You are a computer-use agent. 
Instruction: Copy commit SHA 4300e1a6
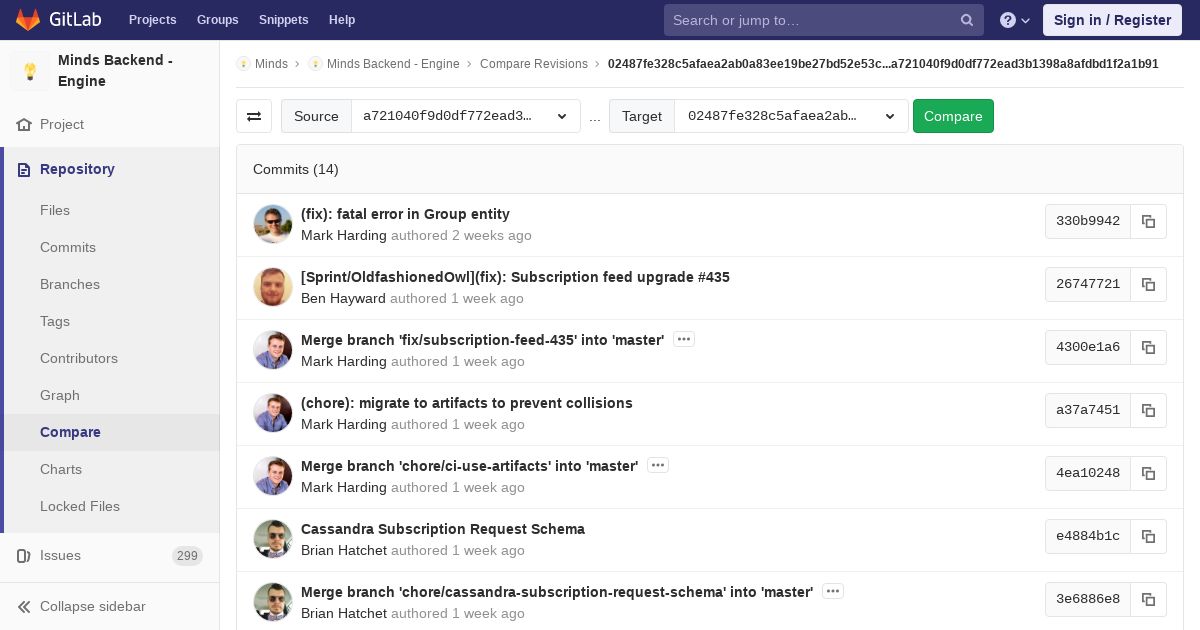[x=1148, y=347]
